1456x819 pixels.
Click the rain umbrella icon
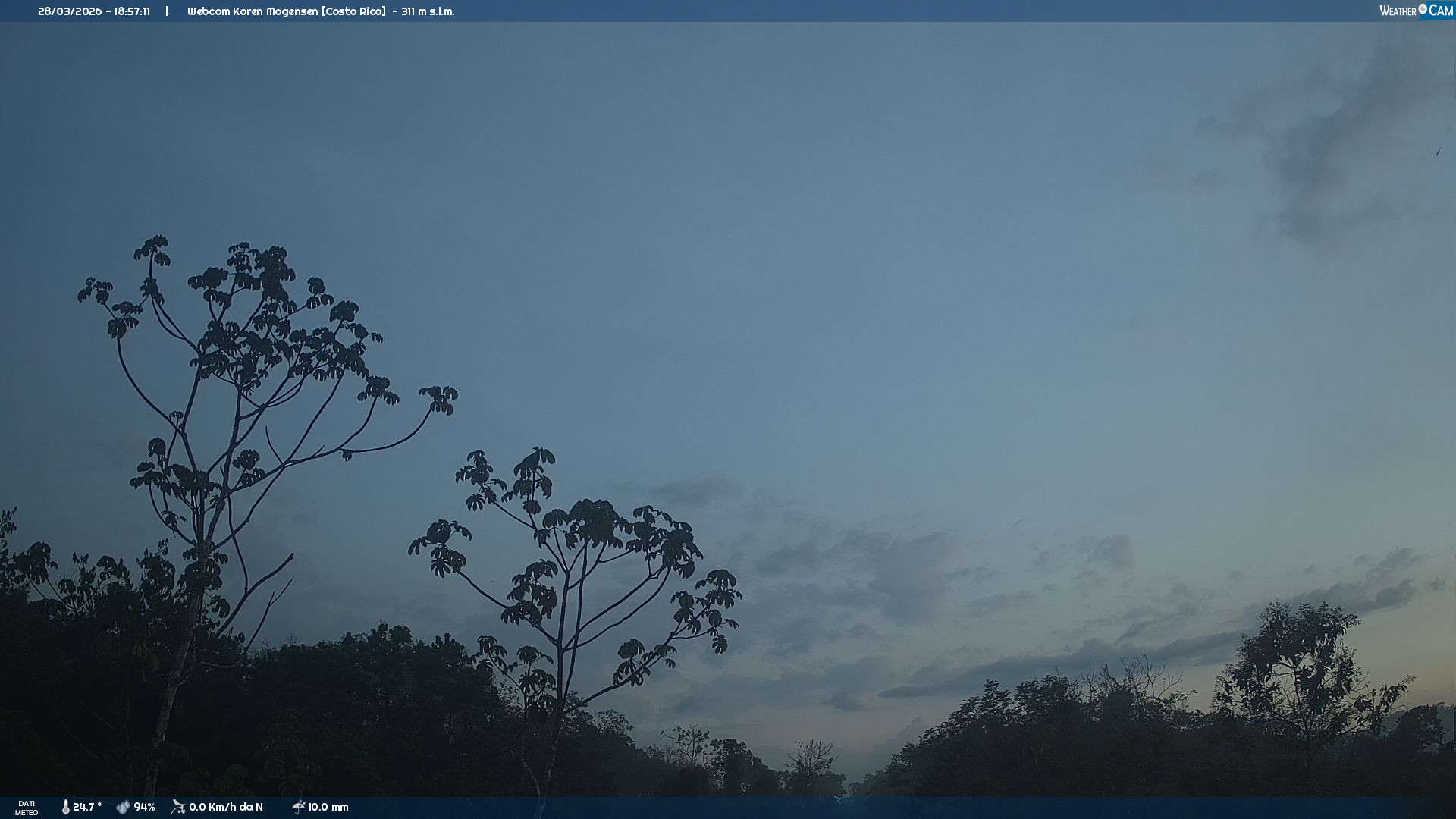[298, 807]
